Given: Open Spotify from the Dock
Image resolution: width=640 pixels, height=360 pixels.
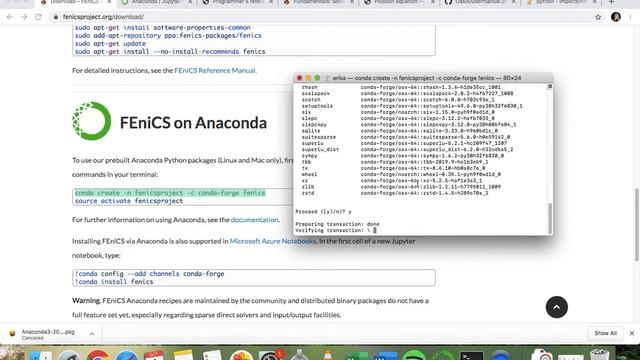Looking at the screenshot, I should pos(414,355).
